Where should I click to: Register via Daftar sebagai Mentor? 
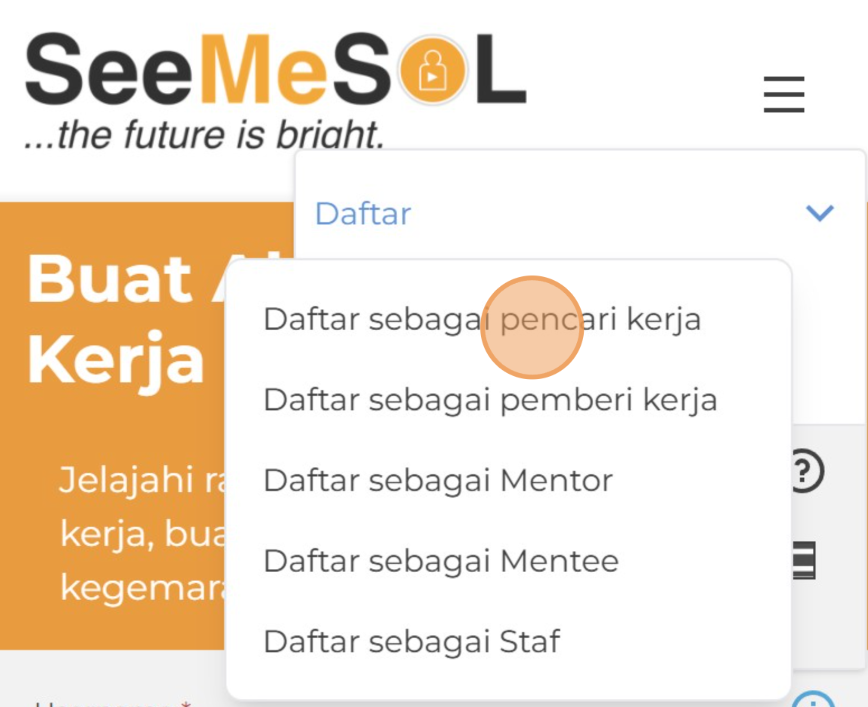pos(438,480)
